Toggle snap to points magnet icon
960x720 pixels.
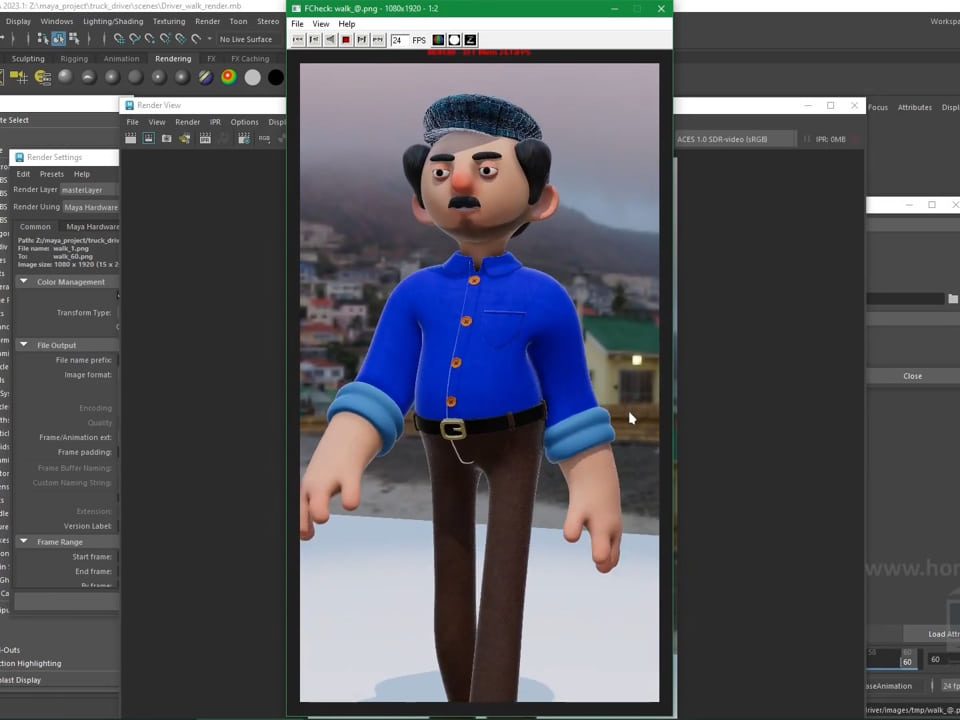[x=149, y=39]
